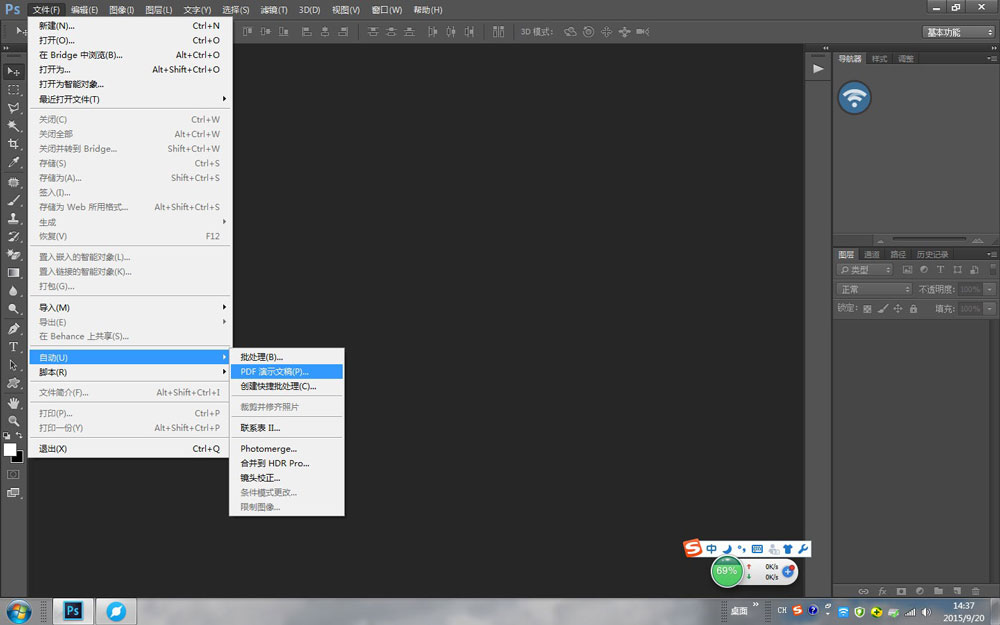Open the 类型 layer filter dropdown
The width and height of the screenshot is (1000, 625).
point(864,270)
